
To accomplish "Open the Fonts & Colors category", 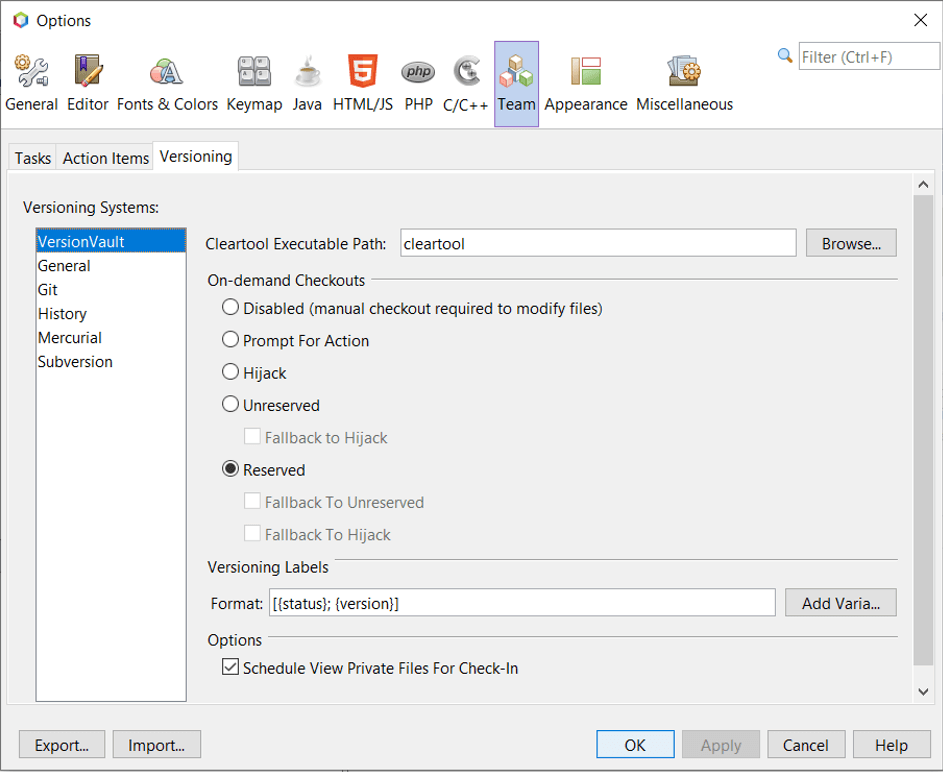I will (x=167, y=84).
